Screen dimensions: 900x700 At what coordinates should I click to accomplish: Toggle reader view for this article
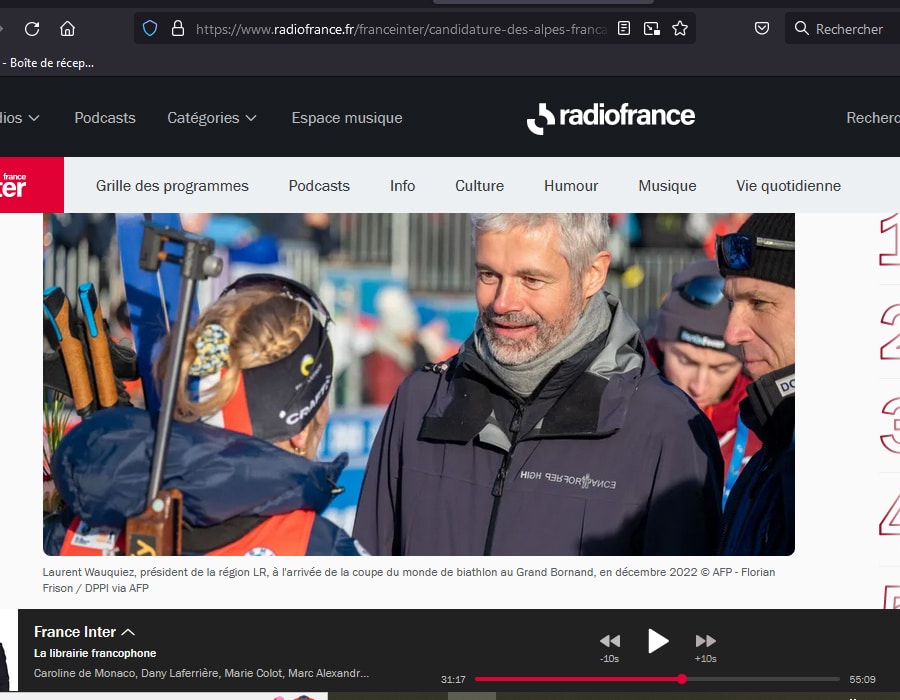click(624, 28)
